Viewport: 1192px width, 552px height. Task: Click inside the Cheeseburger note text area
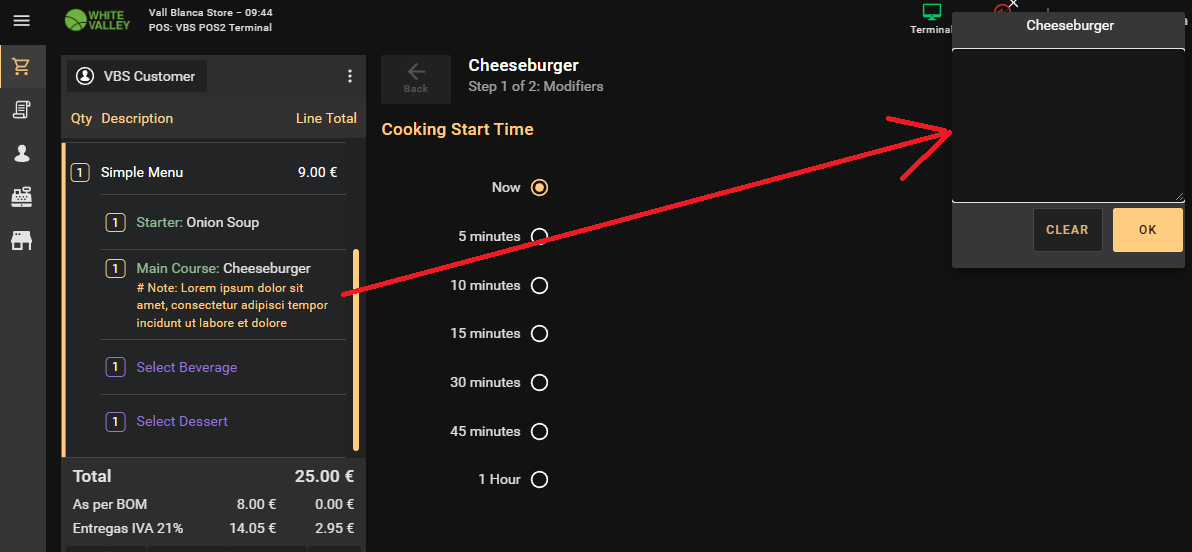click(x=1067, y=125)
